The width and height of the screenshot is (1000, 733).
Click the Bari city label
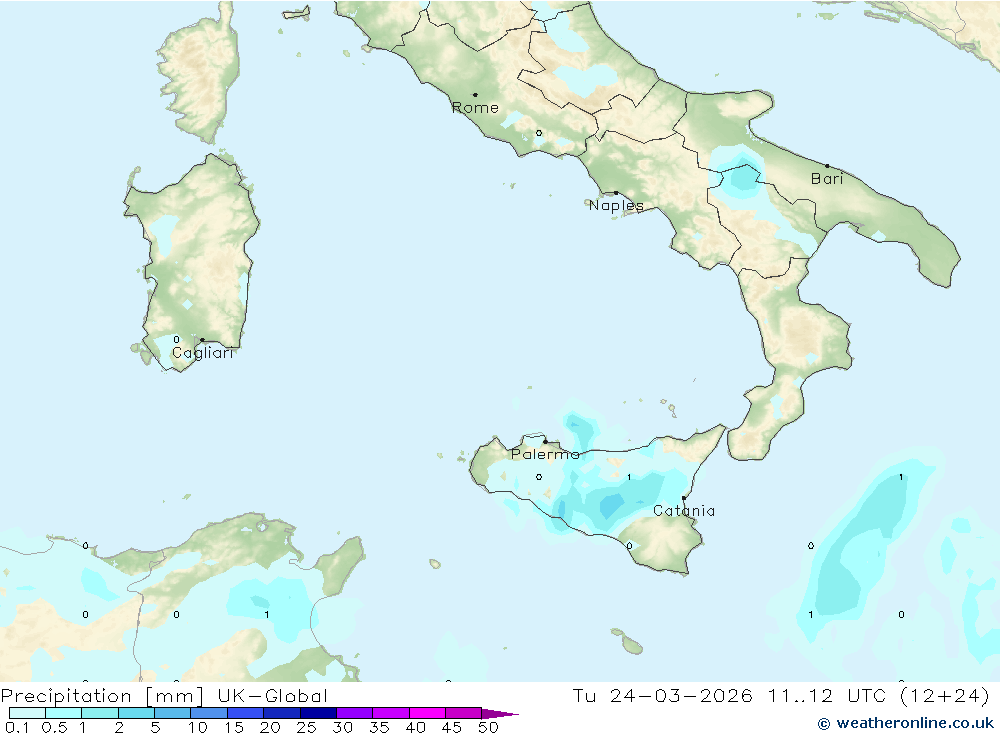pos(827,179)
